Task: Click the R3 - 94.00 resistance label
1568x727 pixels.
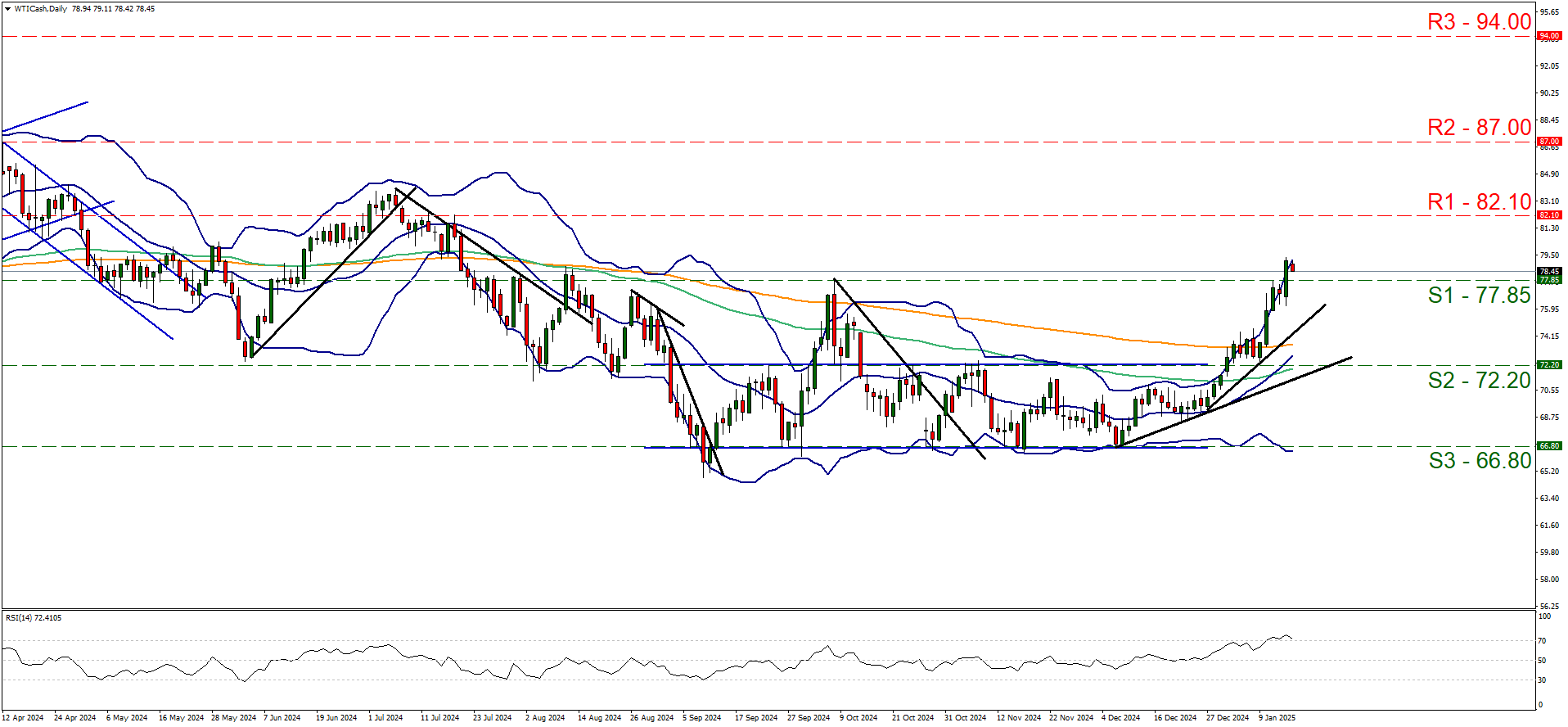Action: point(1479,22)
